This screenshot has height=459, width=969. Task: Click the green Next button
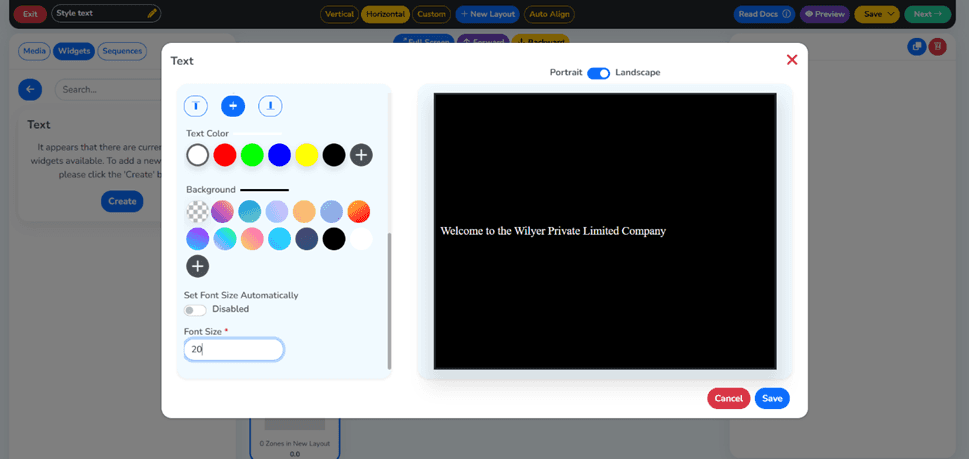pyautogui.click(x=928, y=14)
